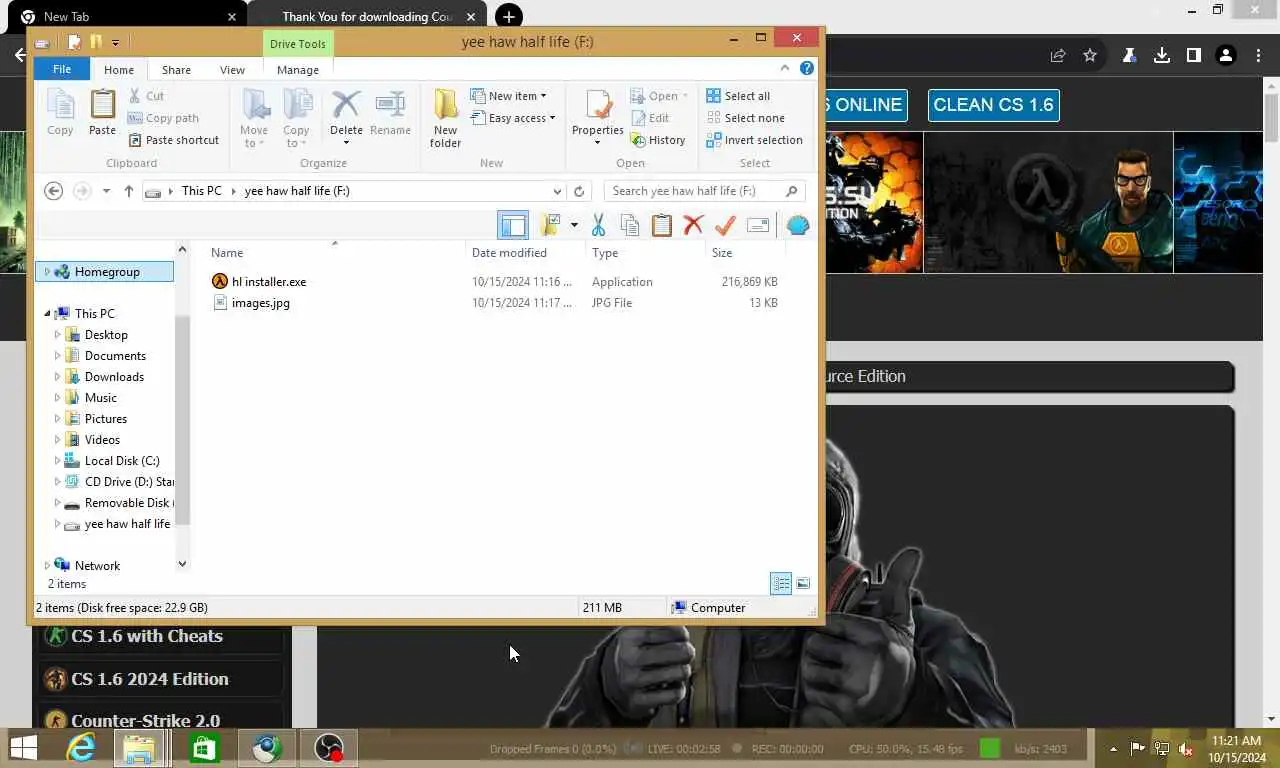Open the Easy access dropdown
This screenshot has width=1280, height=768.
(x=513, y=118)
